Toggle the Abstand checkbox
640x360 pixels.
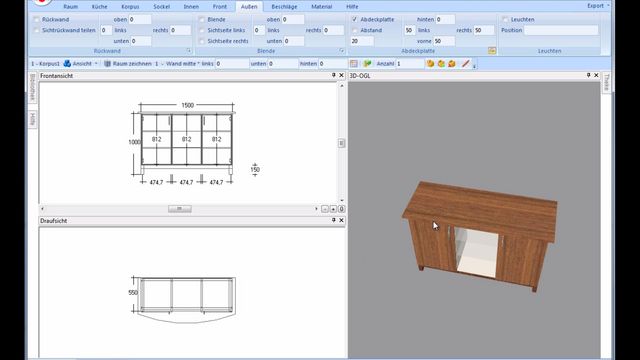pyautogui.click(x=355, y=30)
